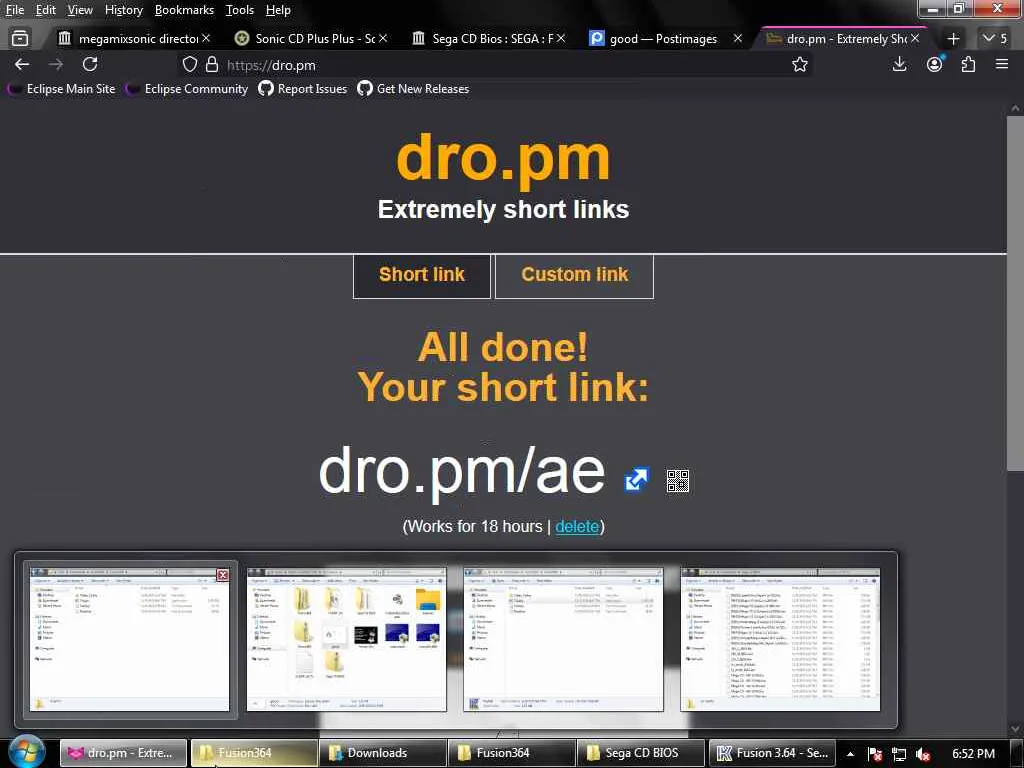Show hidden tray icons arrow
The height and width of the screenshot is (768, 1024).
(850, 754)
